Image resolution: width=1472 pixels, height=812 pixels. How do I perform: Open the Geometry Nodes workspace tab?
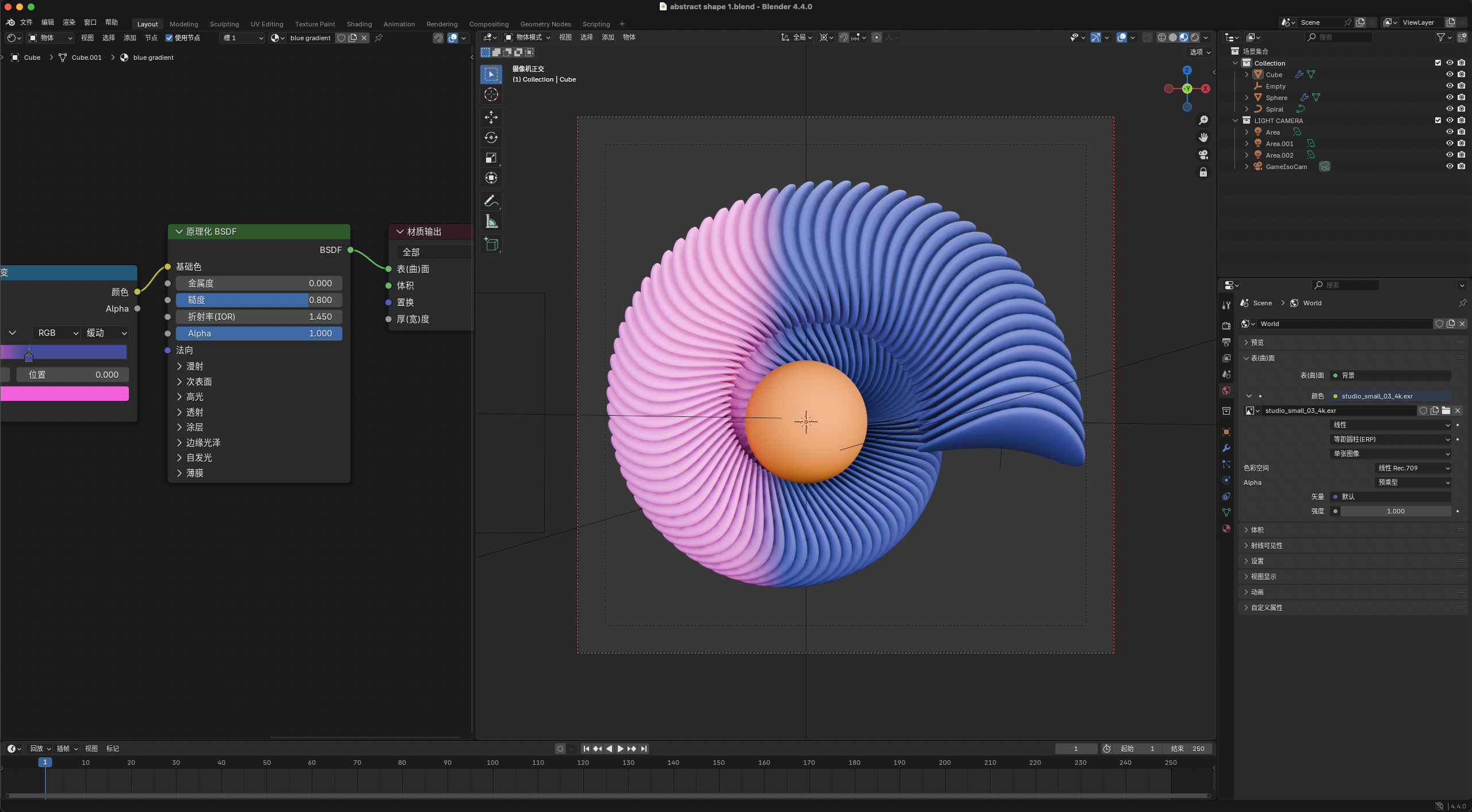coord(545,24)
